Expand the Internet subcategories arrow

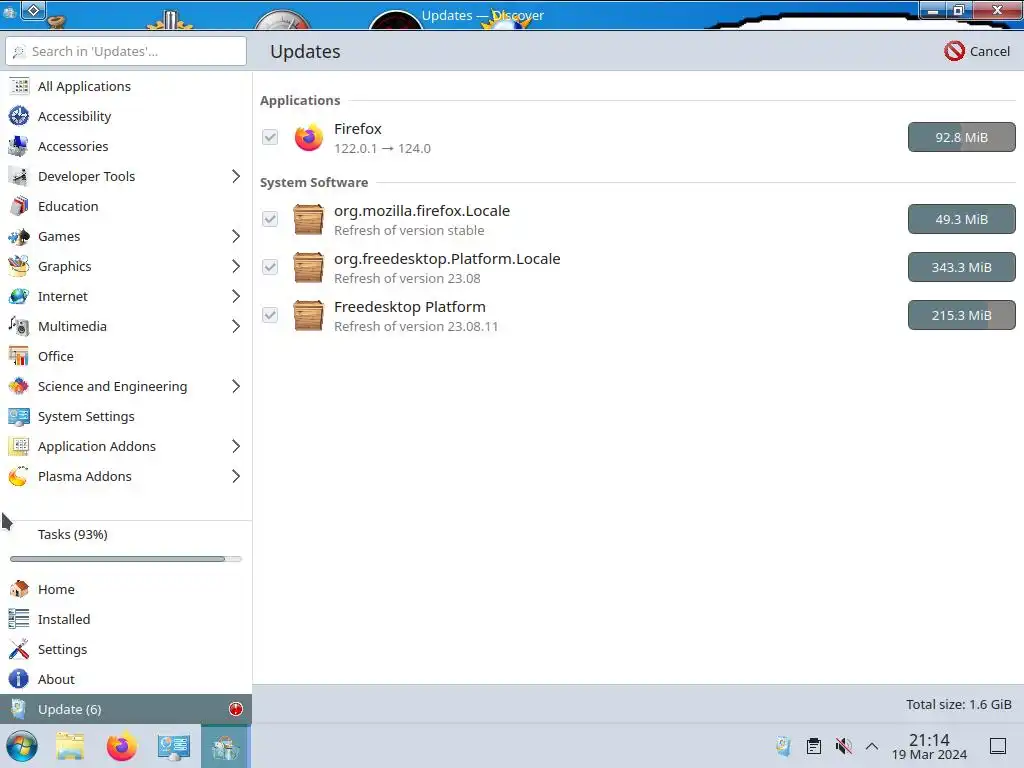[x=236, y=296]
